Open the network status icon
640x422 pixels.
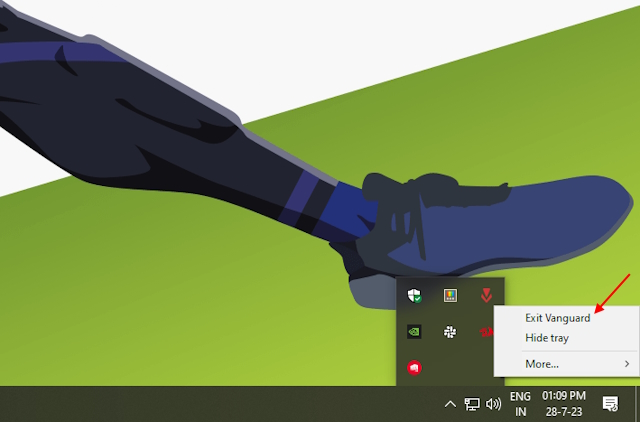tap(472, 404)
